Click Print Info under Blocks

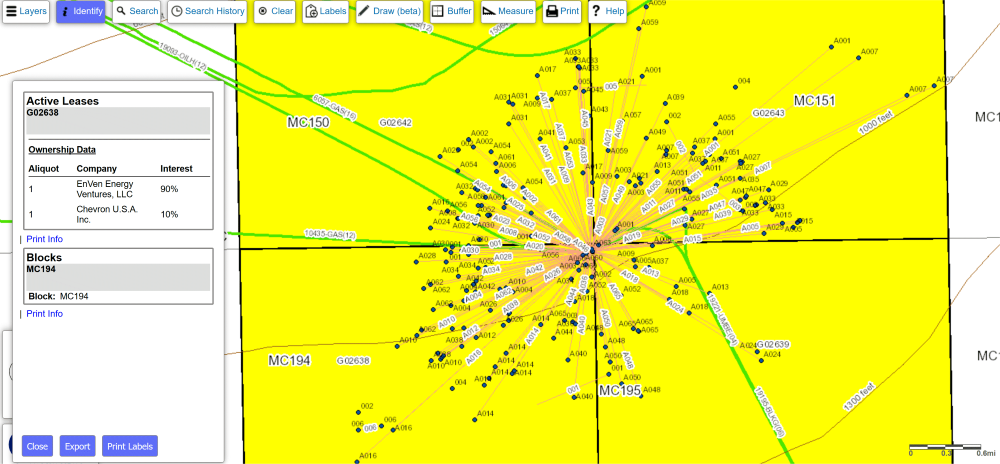44,313
